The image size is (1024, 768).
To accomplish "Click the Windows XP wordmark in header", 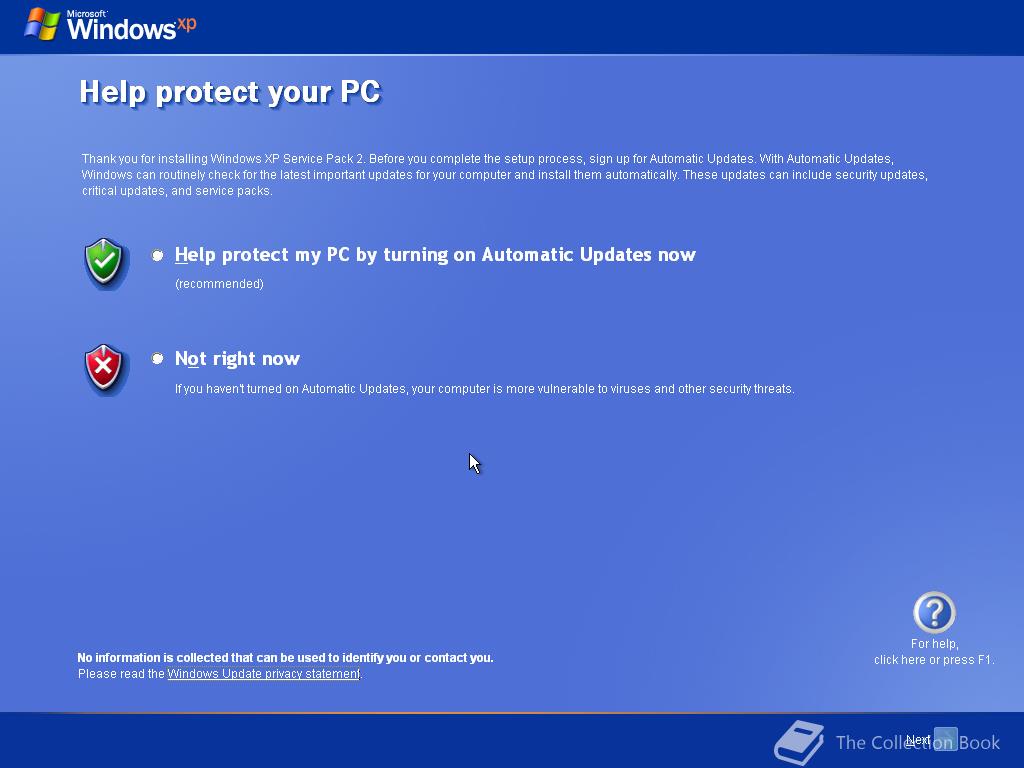I will (x=131, y=26).
